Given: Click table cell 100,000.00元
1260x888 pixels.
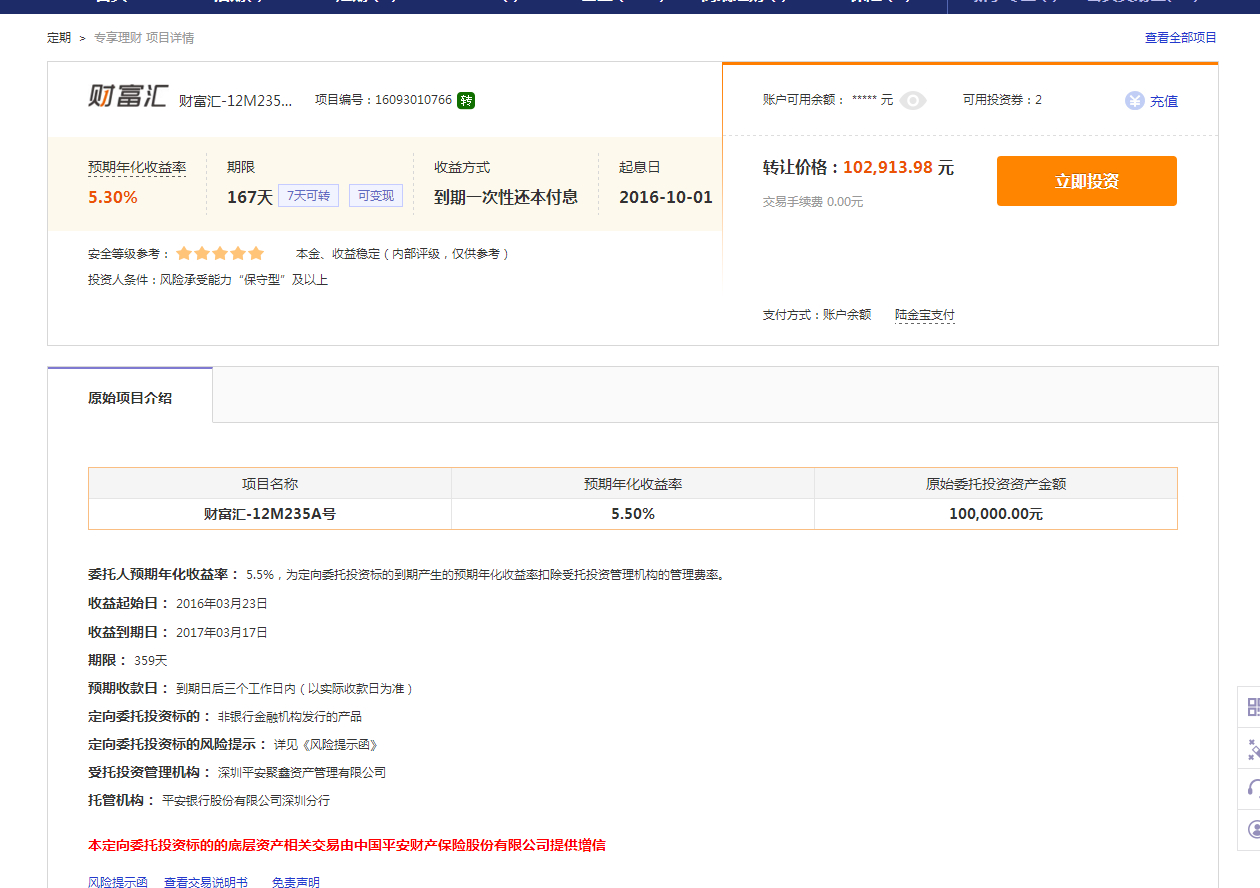Looking at the screenshot, I should [x=996, y=514].
